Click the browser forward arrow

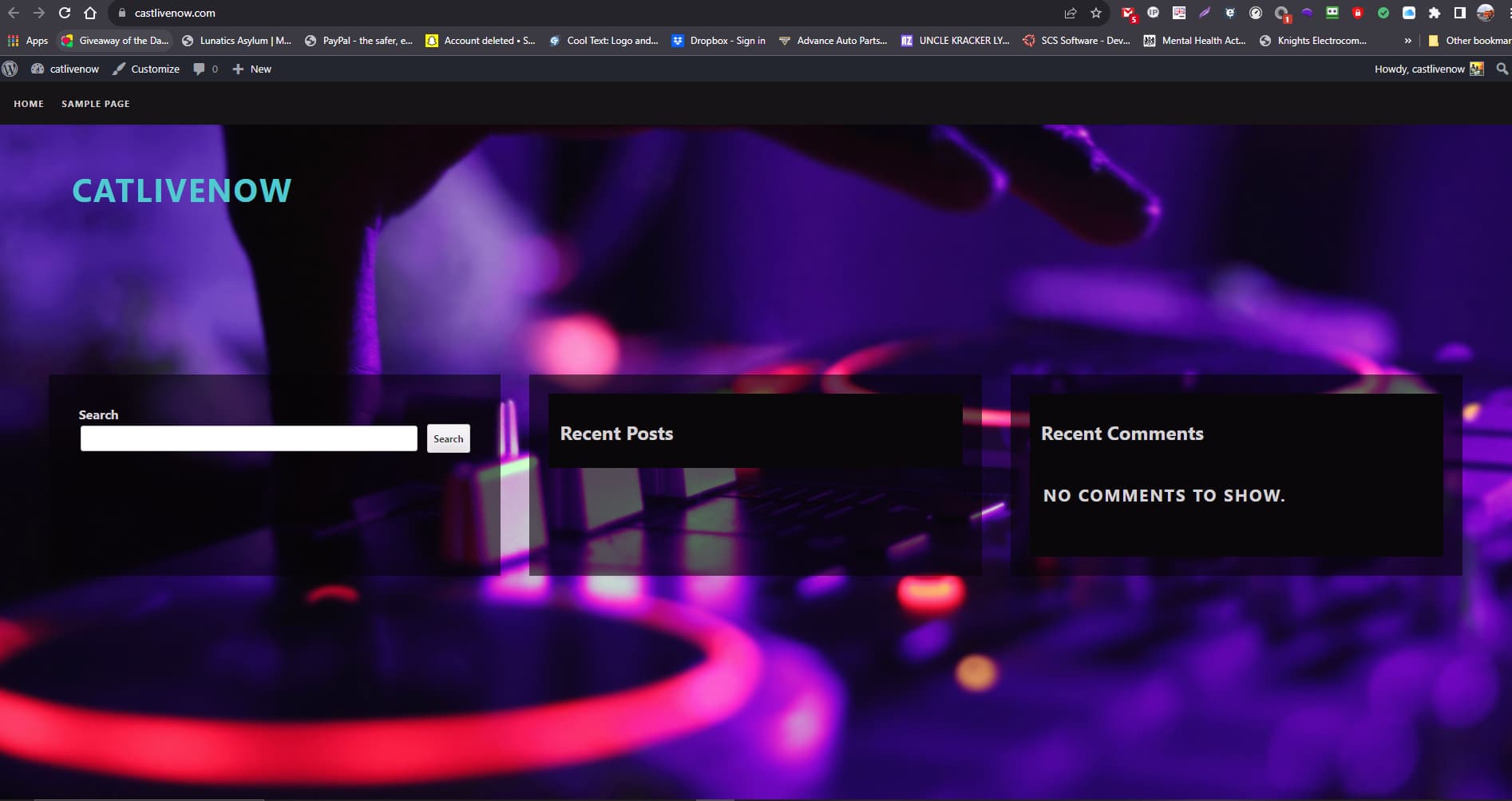point(39,13)
